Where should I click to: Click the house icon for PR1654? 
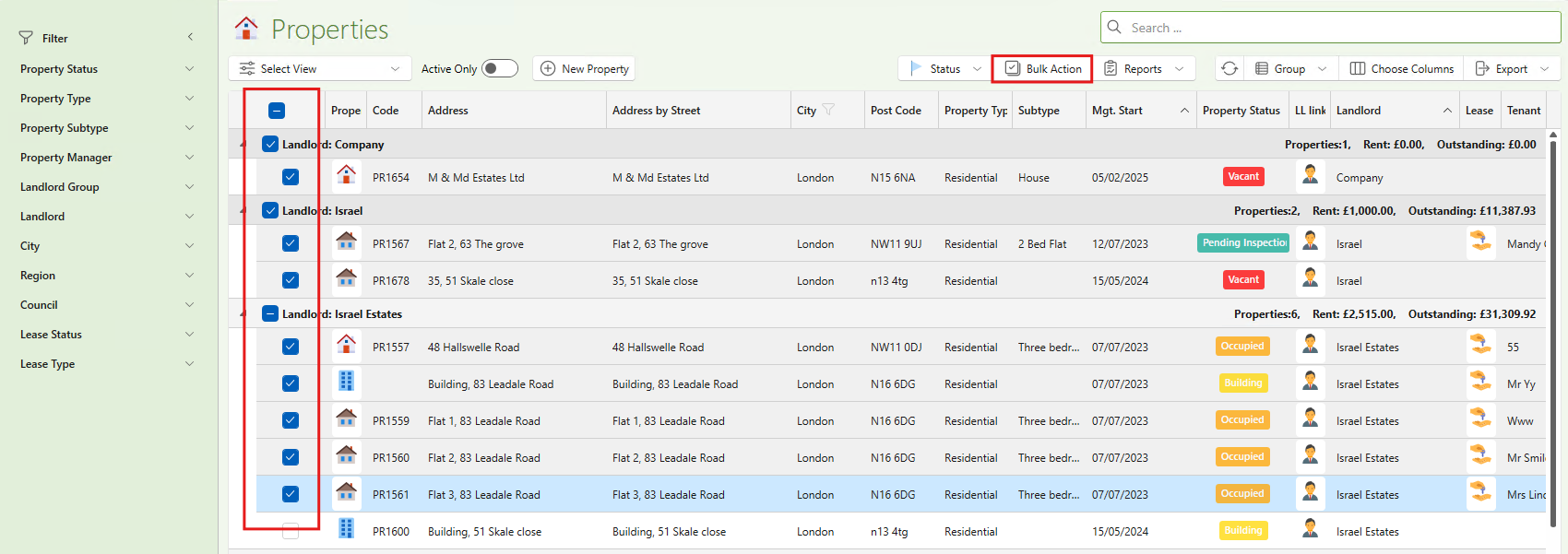point(346,174)
